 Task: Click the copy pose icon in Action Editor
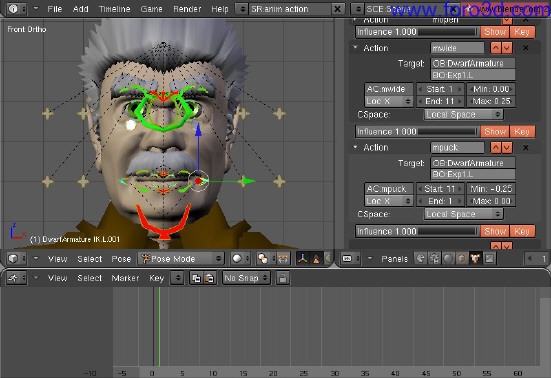(x=196, y=278)
